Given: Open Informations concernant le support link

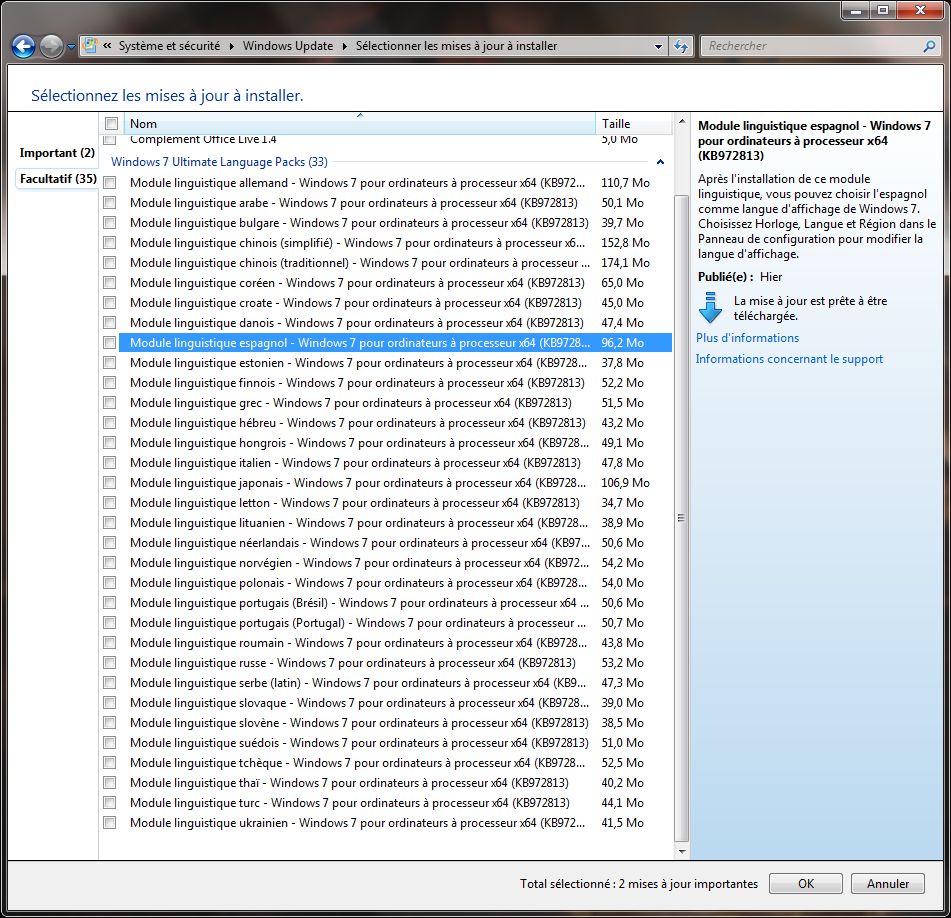Looking at the screenshot, I should pos(789,359).
